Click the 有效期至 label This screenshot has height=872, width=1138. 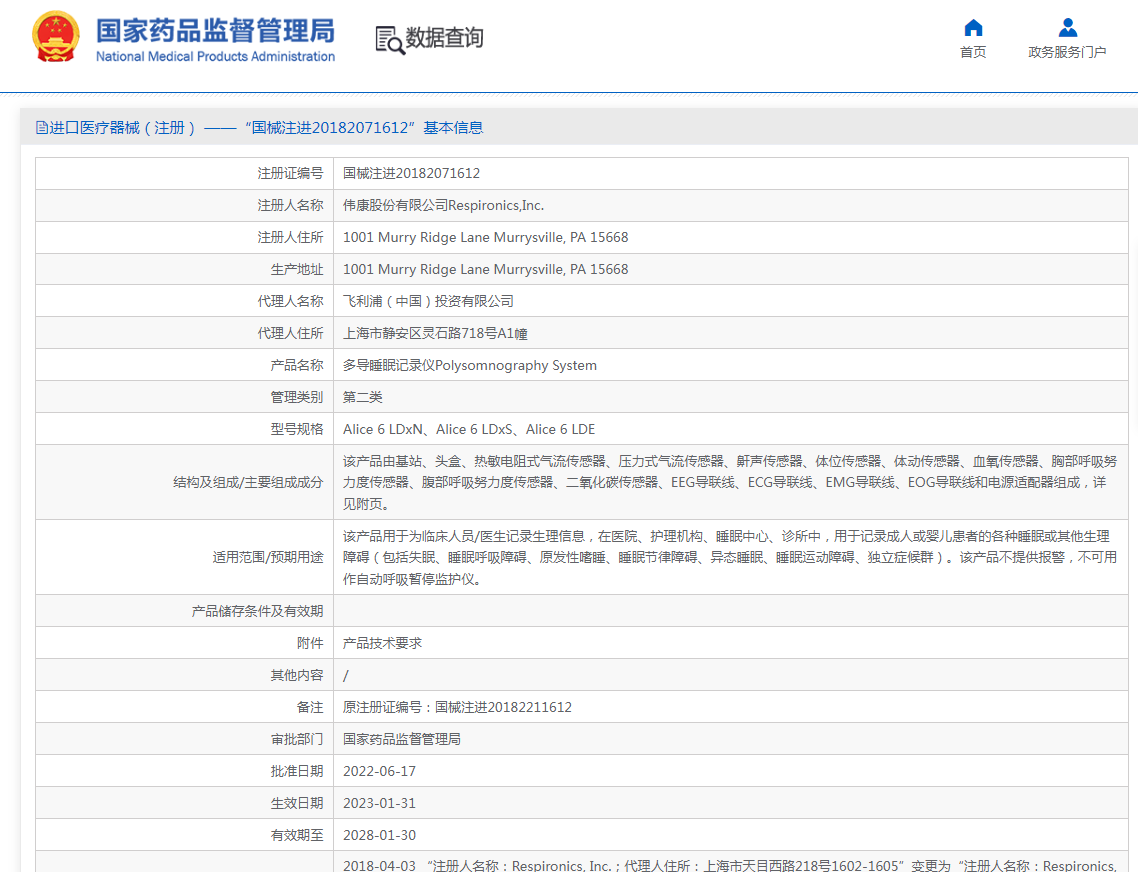pyautogui.click(x=297, y=835)
